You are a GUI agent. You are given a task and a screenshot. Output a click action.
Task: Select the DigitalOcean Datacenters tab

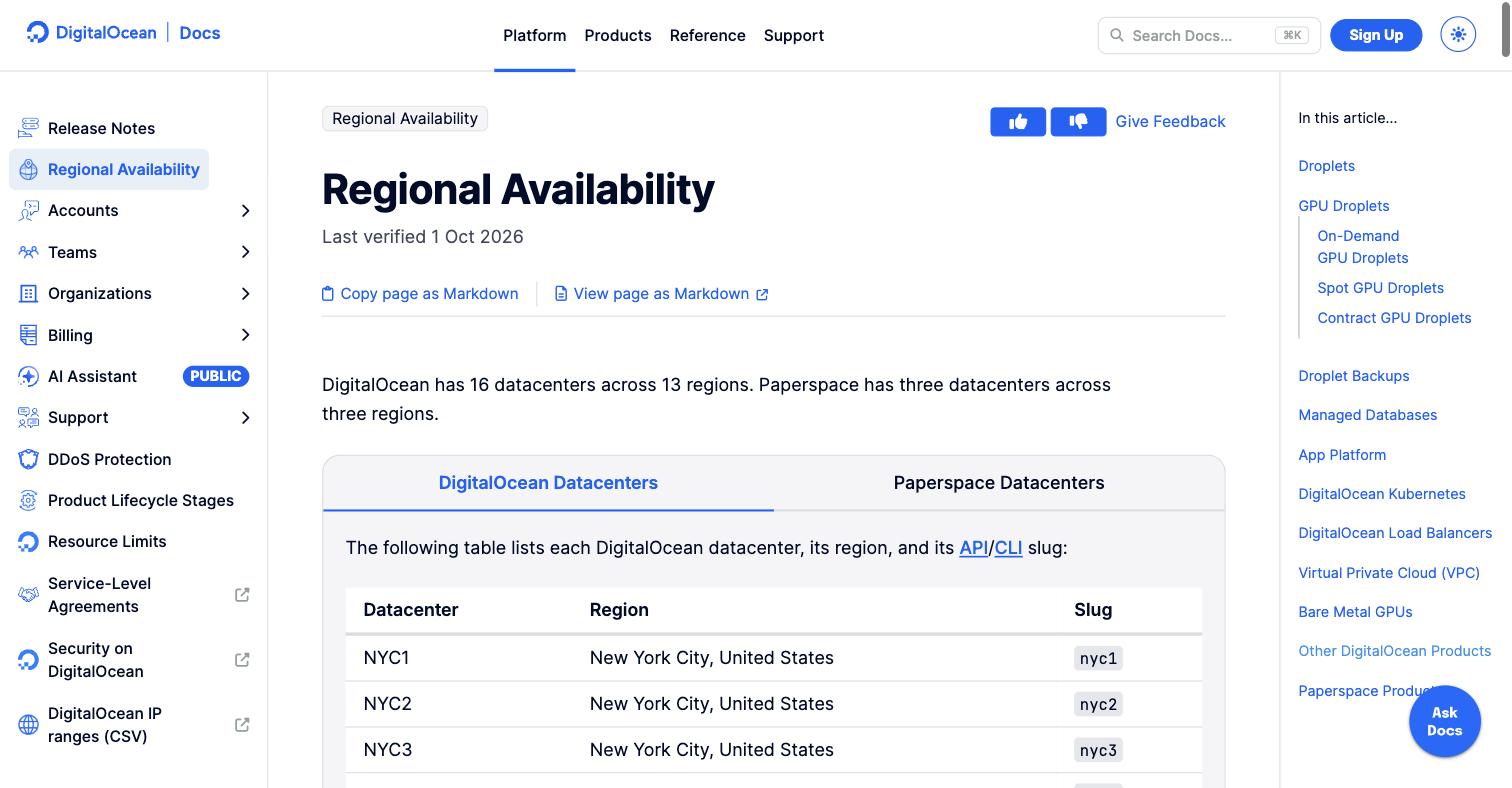pyautogui.click(x=548, y=483)
